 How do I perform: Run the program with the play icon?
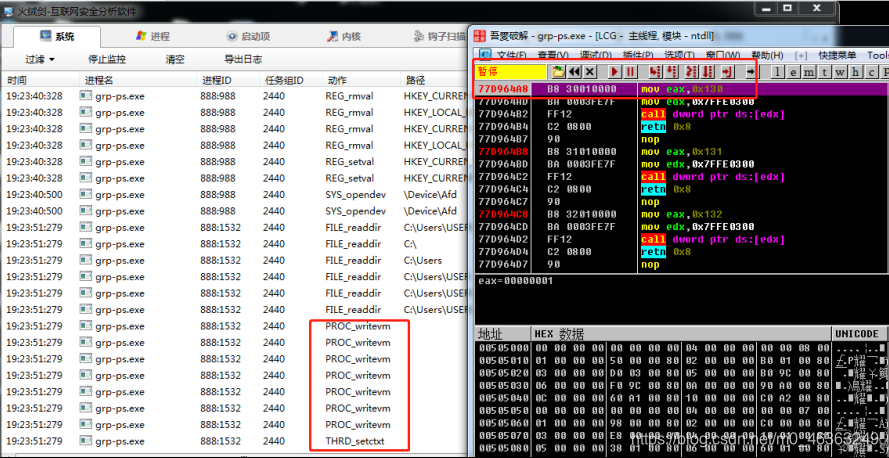pyautogui.click(x=614, y=72)
